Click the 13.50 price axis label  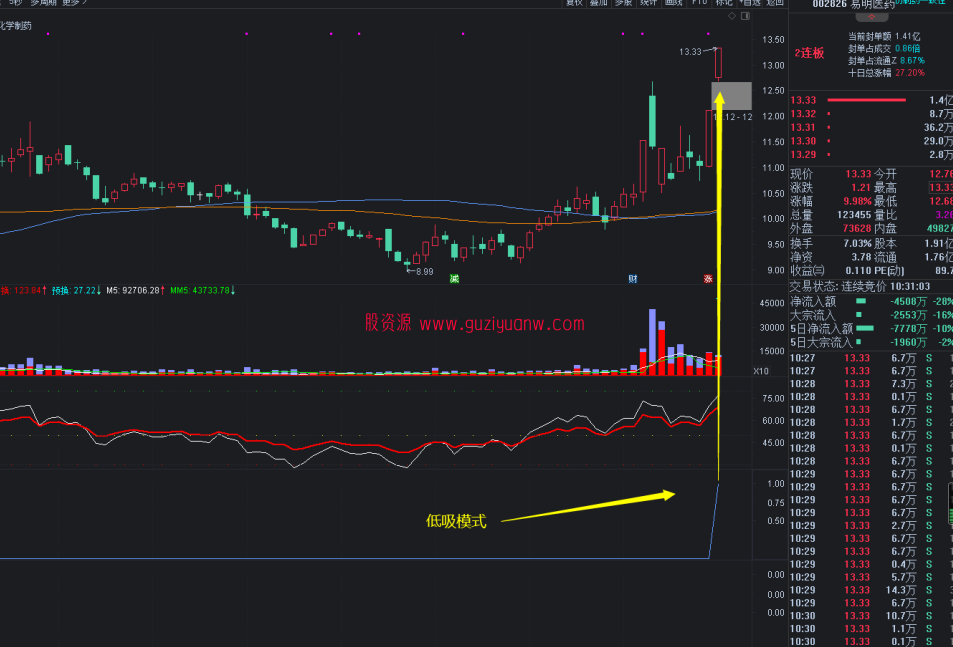coord(773,39)
